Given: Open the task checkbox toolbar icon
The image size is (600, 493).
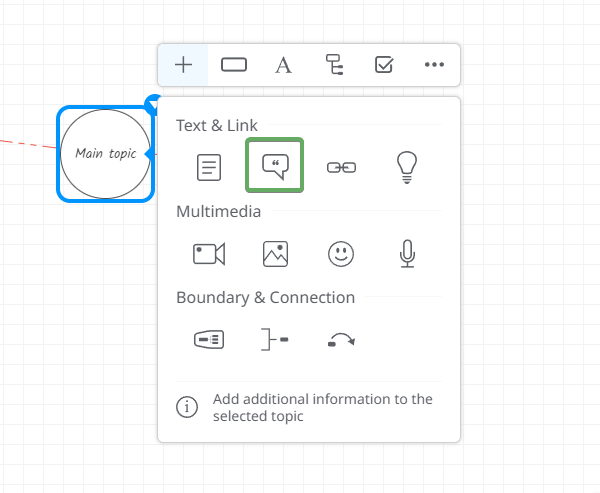Looking at the screenshot, I should point(384,64).
